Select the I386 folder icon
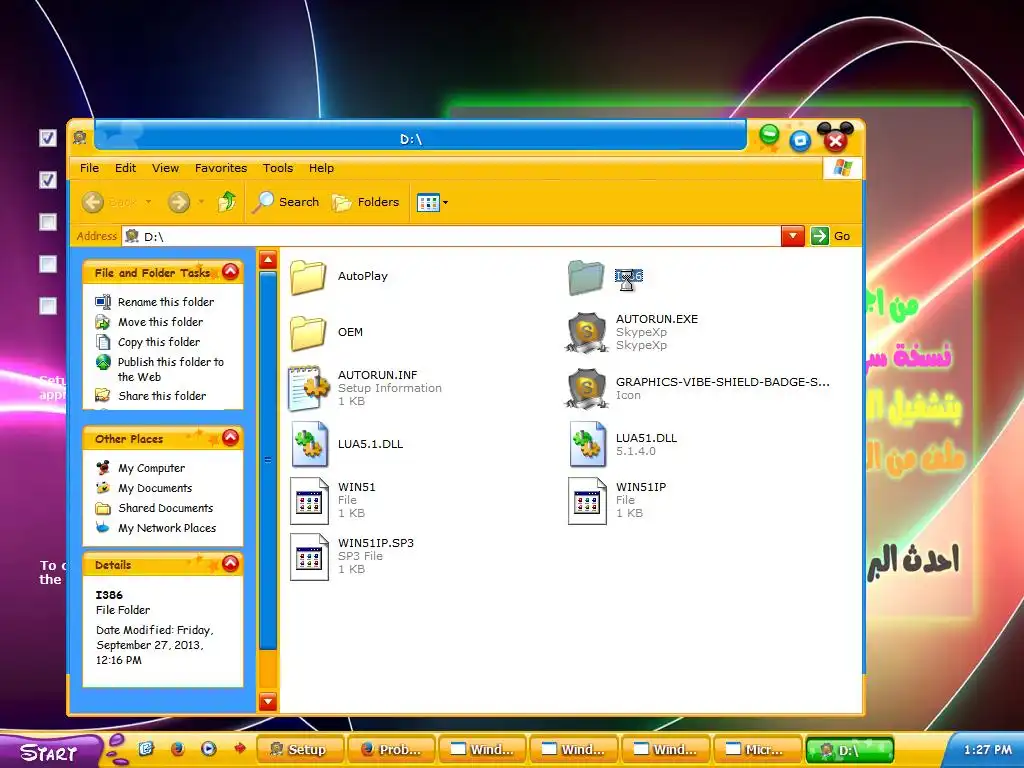 586,277
